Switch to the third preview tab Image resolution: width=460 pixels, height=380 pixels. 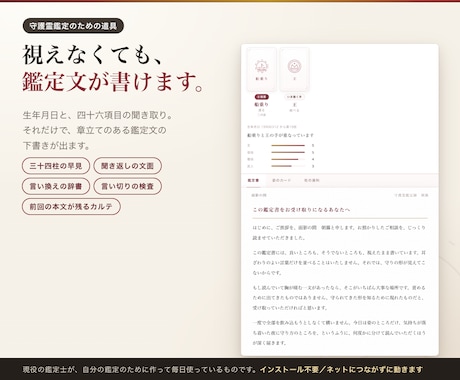[x=312, y=180]
